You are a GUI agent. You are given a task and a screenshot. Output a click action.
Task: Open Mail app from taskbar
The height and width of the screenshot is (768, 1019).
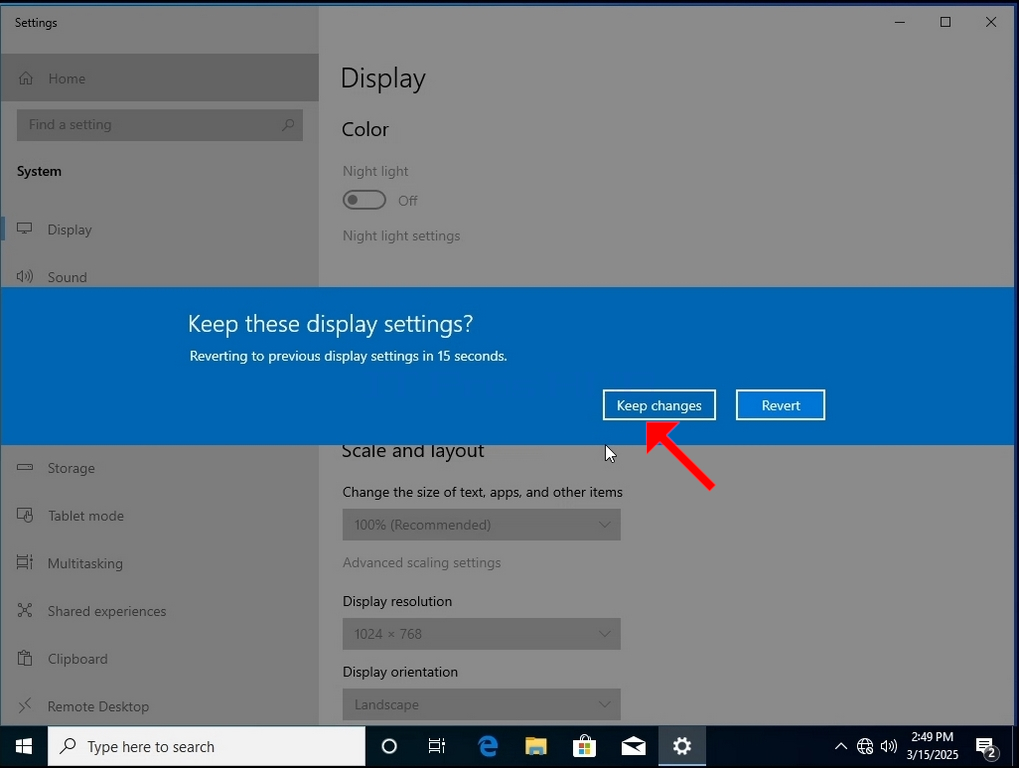click(x=633, y=747)
